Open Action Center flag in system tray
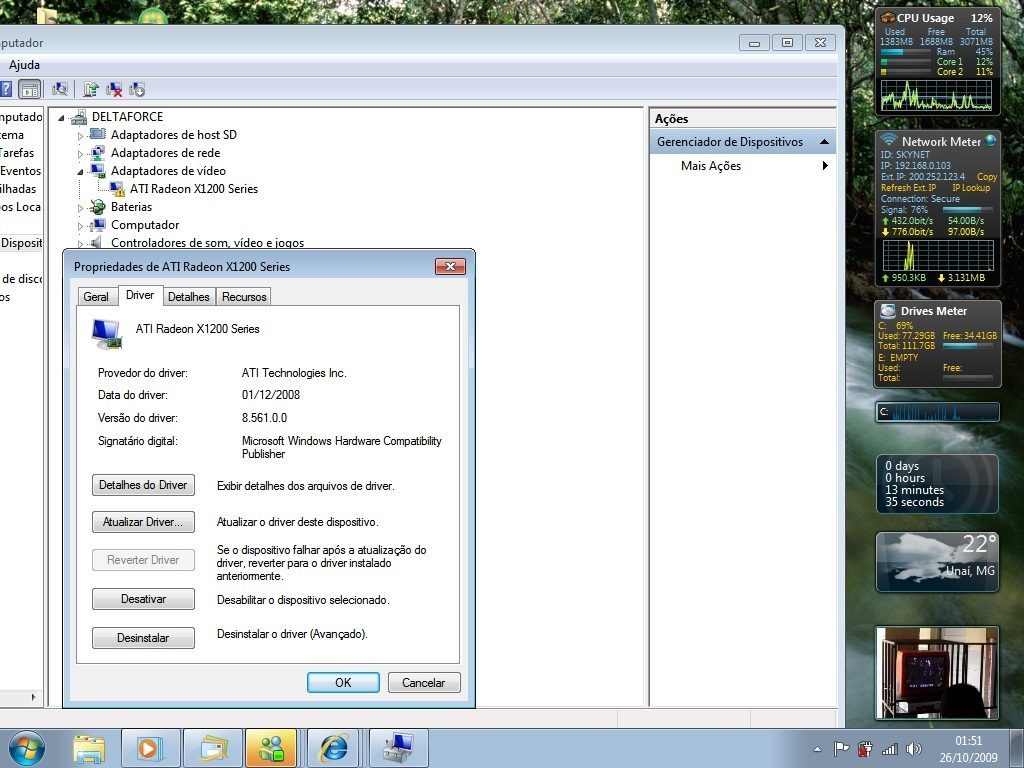 click(841, 749)
